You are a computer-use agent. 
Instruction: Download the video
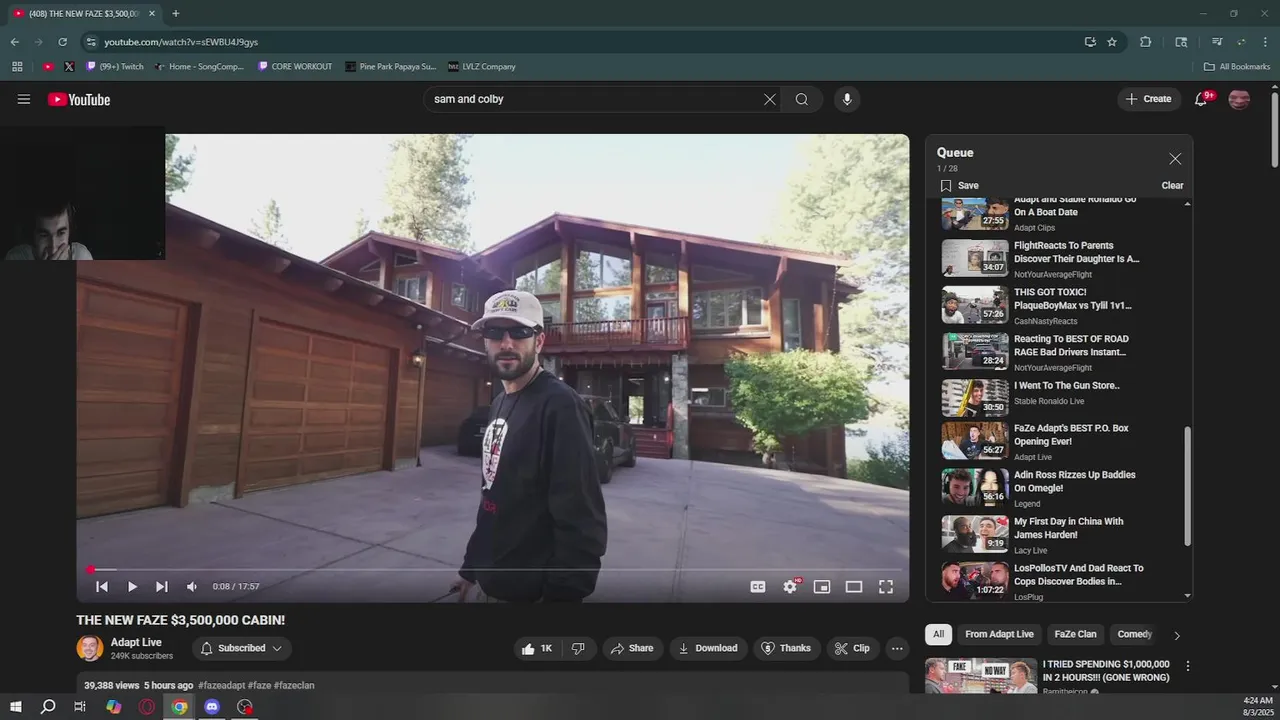click(x=708, y=648)
